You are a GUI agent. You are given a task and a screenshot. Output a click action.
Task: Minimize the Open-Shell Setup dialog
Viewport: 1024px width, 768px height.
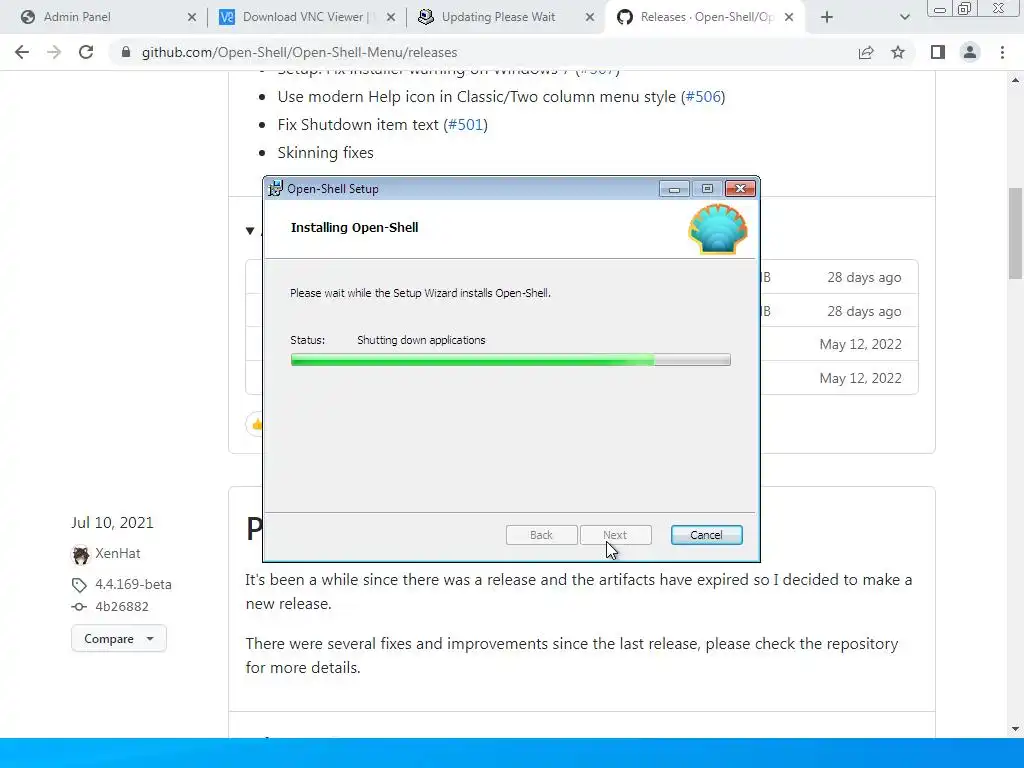point(674,189)
